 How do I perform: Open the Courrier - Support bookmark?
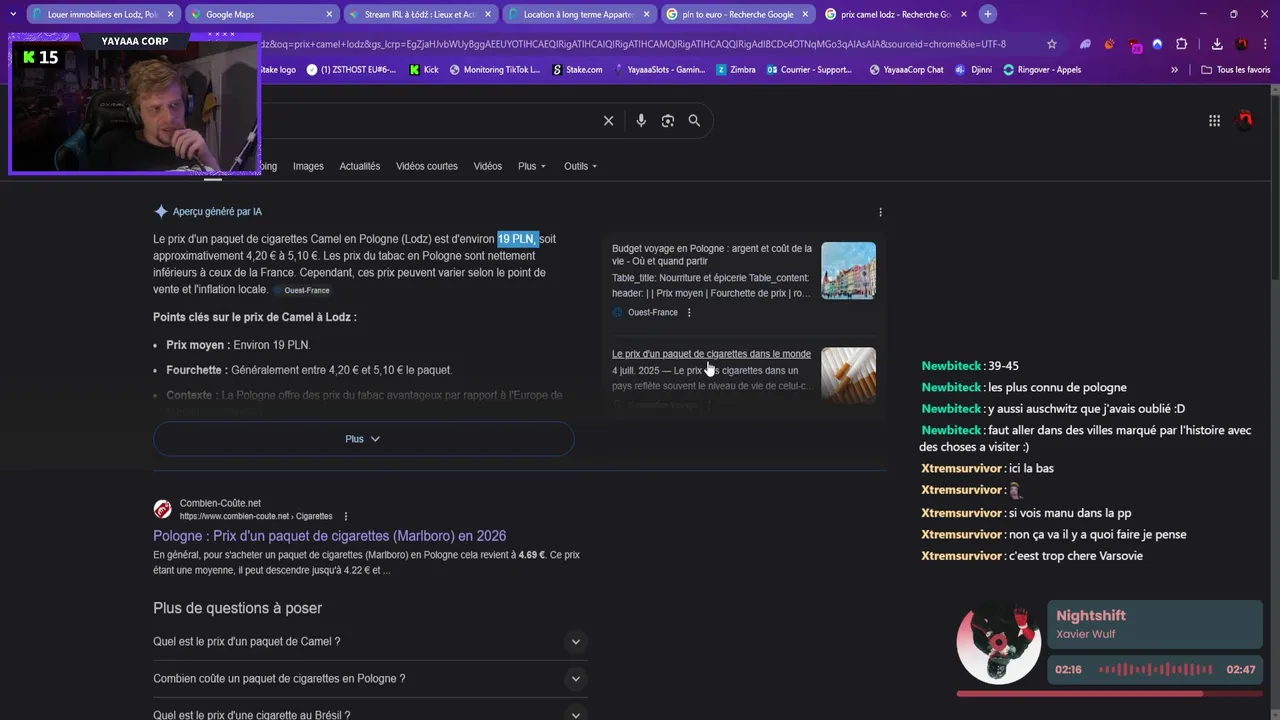[809, 70]
